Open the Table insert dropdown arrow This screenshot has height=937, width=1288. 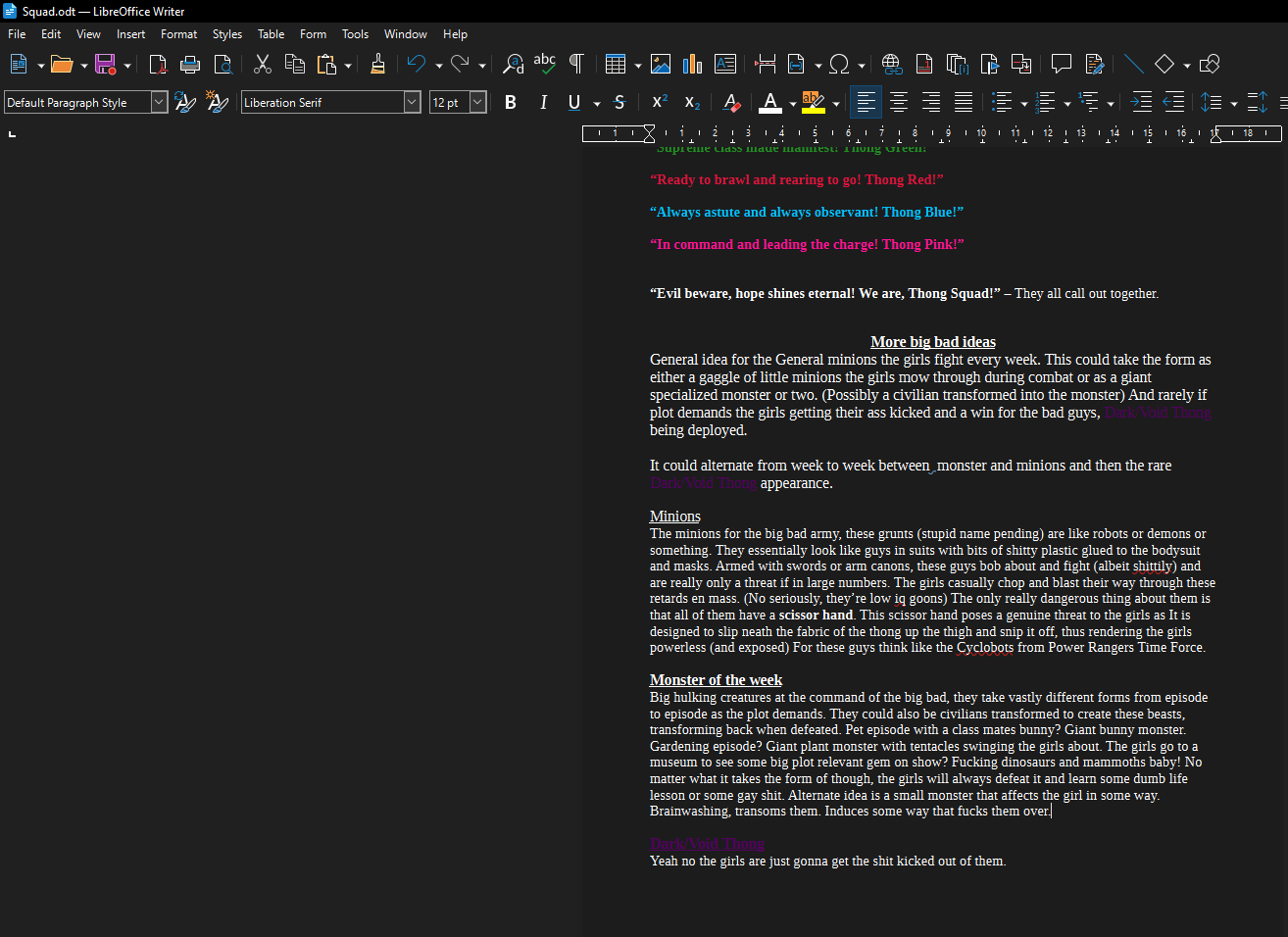pos(638,66)
